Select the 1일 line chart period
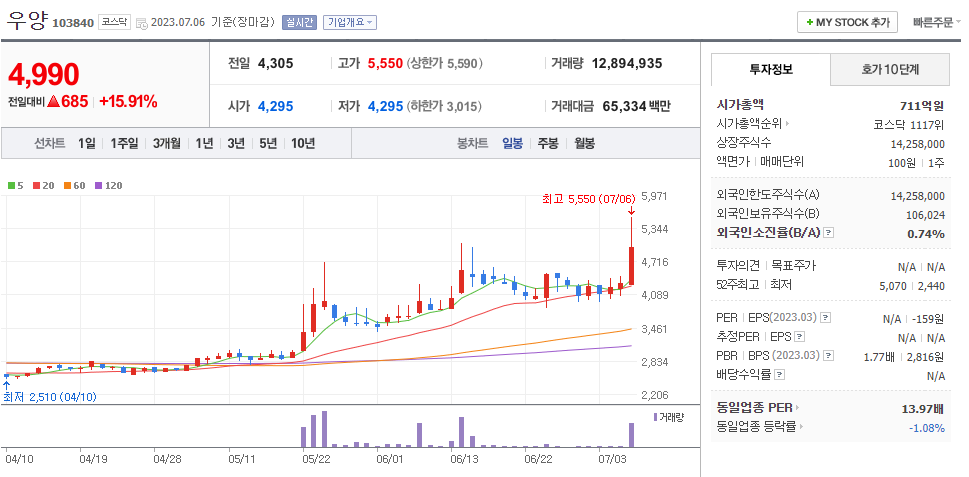The image size is (969, 477). tap(87, 143)
